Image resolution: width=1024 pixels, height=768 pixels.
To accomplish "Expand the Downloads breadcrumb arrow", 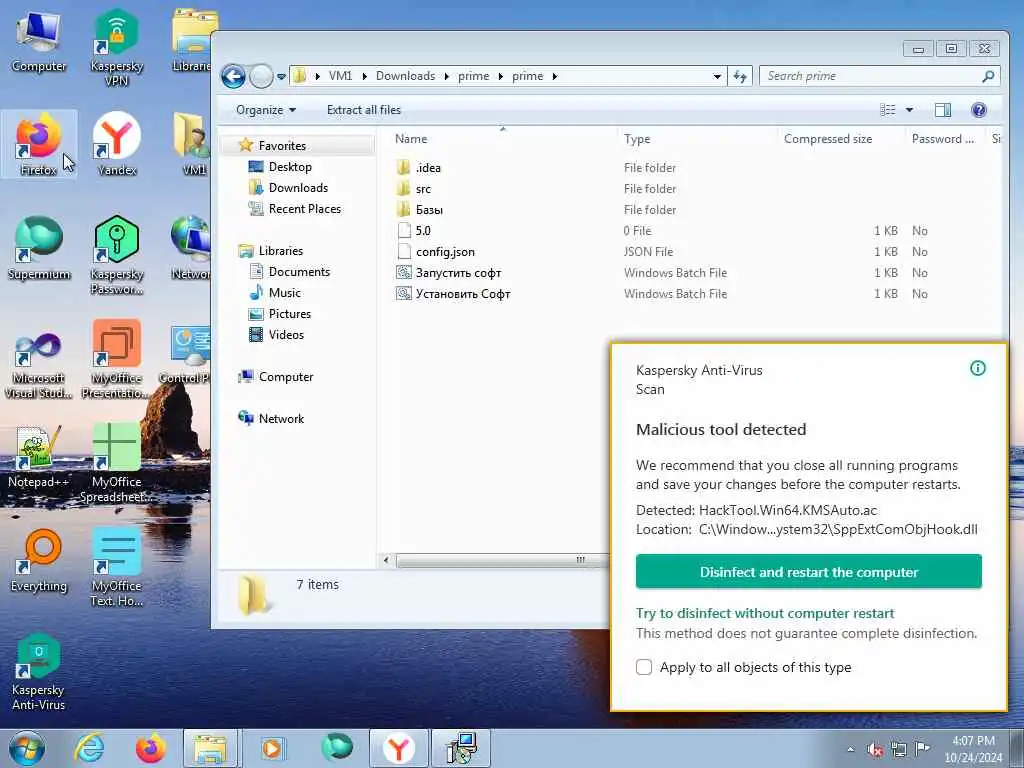I will point(446,76).
